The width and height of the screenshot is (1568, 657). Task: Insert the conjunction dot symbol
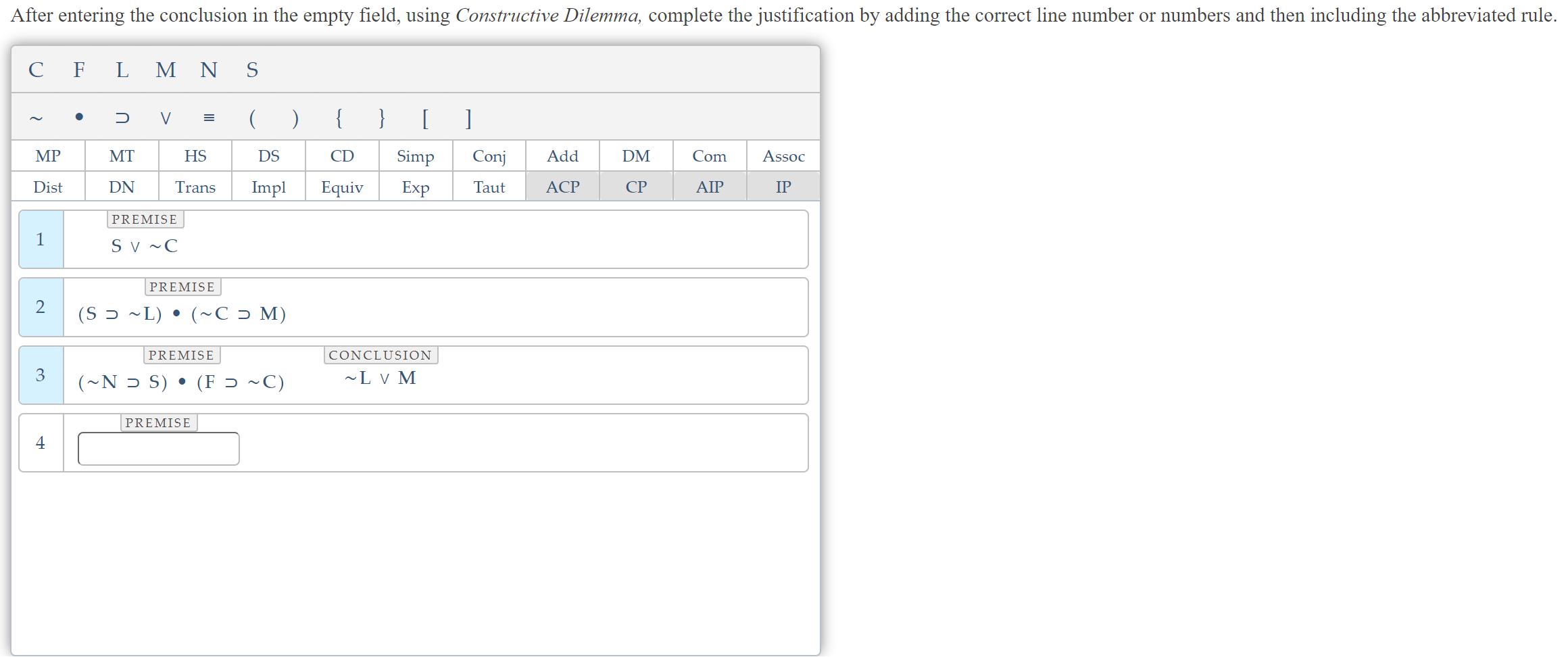pos(79,118)
